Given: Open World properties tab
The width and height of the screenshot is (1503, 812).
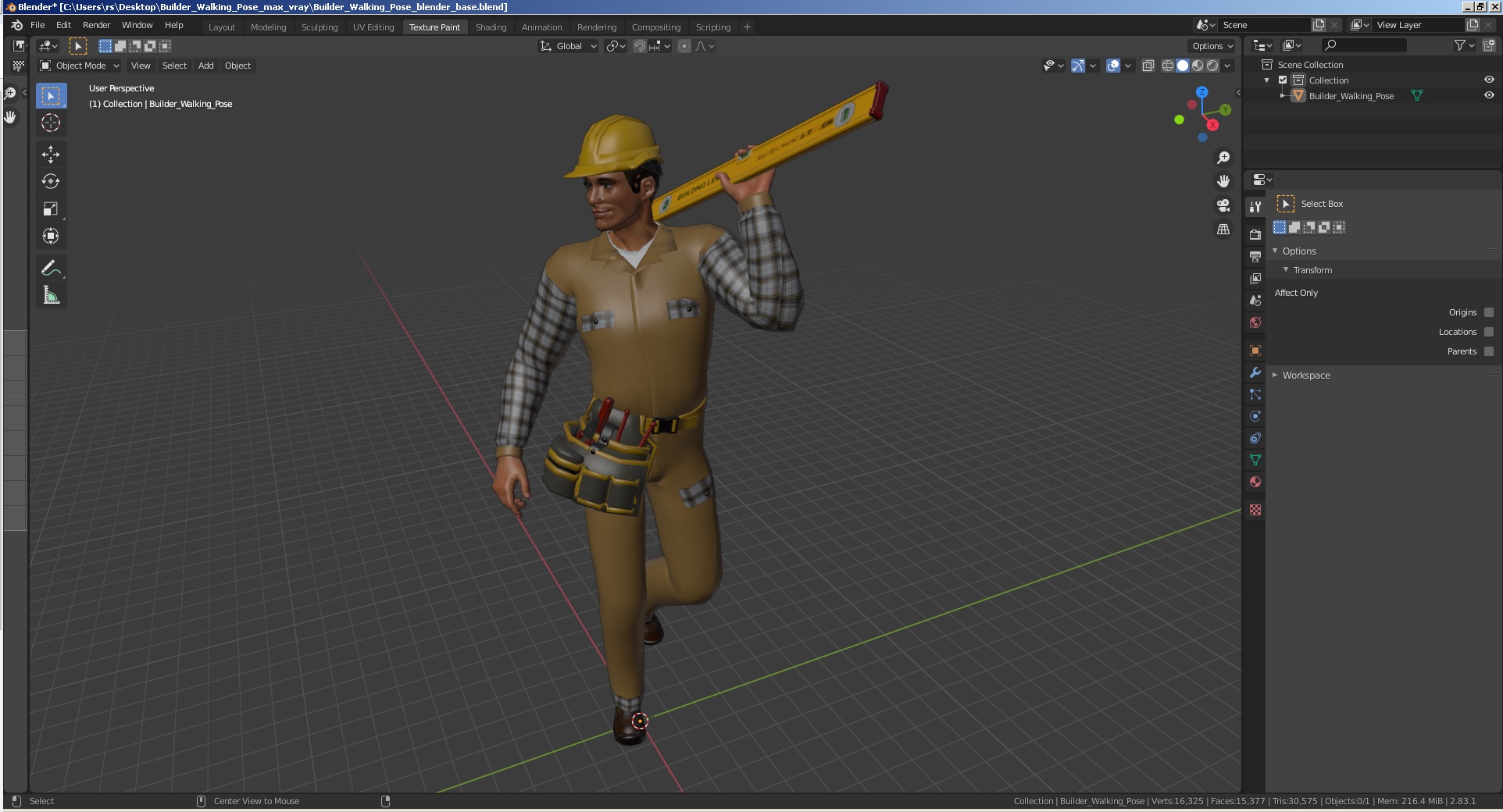Looking at the screenshot, I should [x=1255, y=322].
